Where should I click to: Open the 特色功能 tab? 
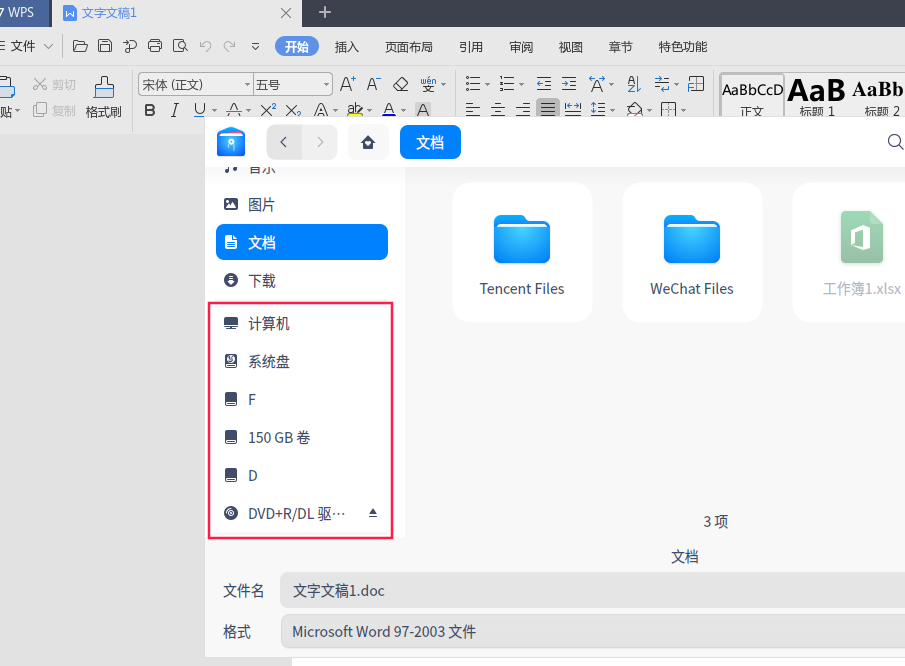coord(683,47)
